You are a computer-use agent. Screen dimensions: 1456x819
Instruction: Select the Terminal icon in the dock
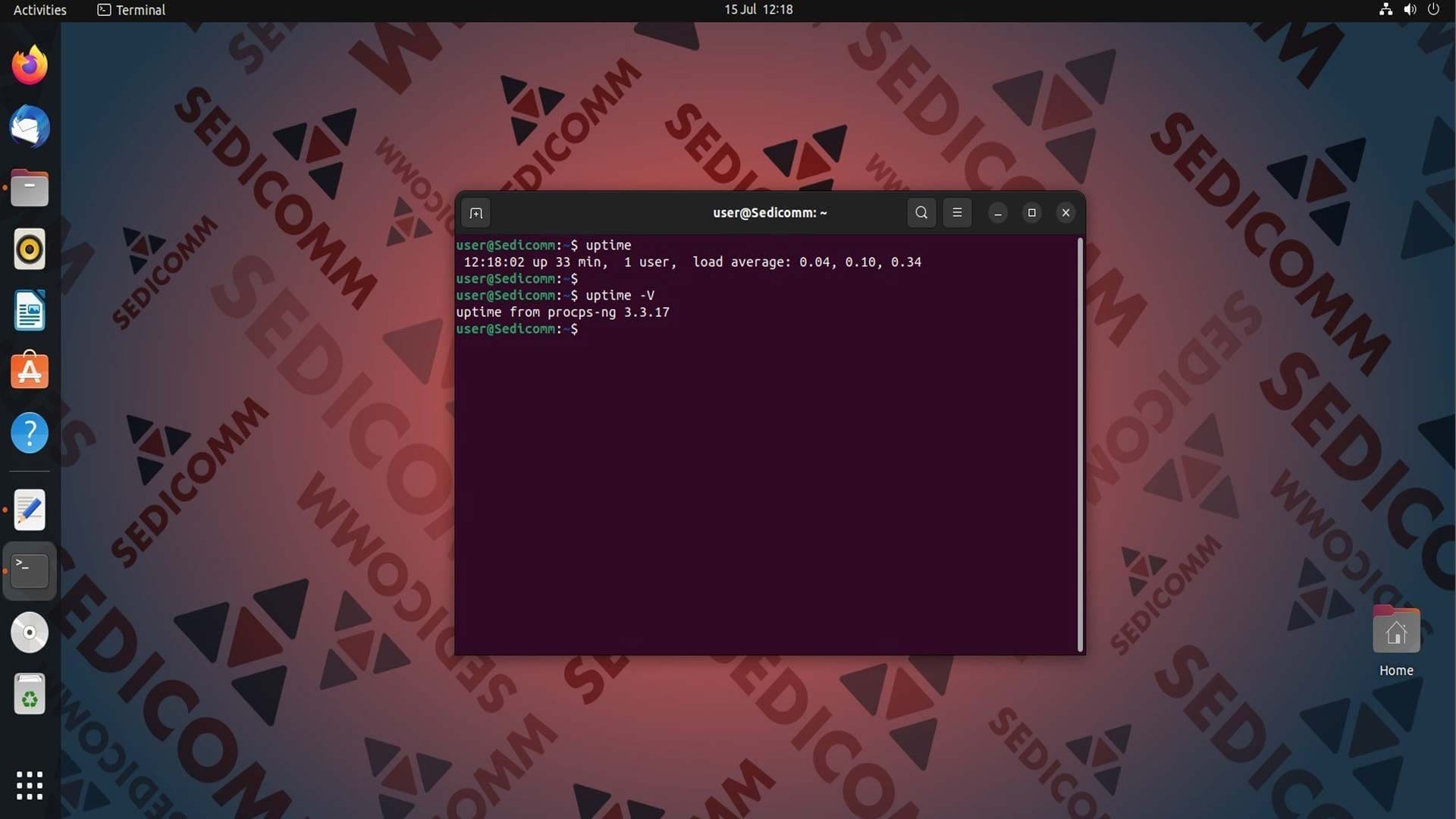(x=30, y=571)
